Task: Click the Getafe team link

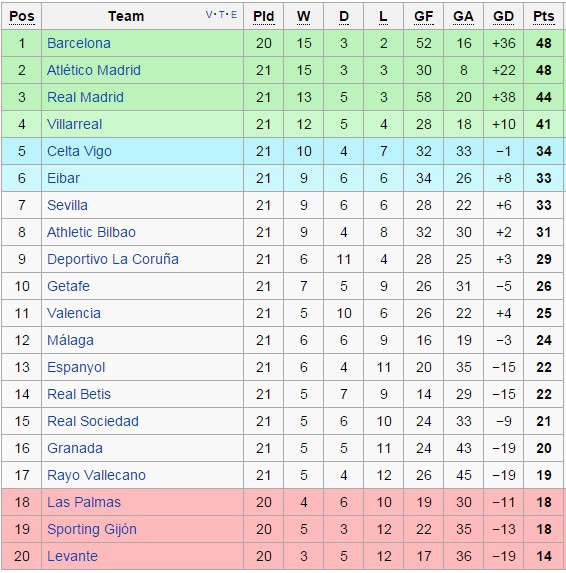Action: tap(68, 286)
